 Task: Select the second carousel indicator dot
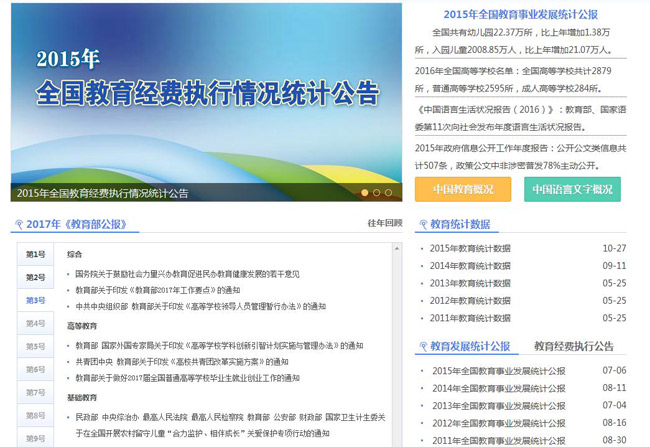pyautogui.click(x=377, y=192)
